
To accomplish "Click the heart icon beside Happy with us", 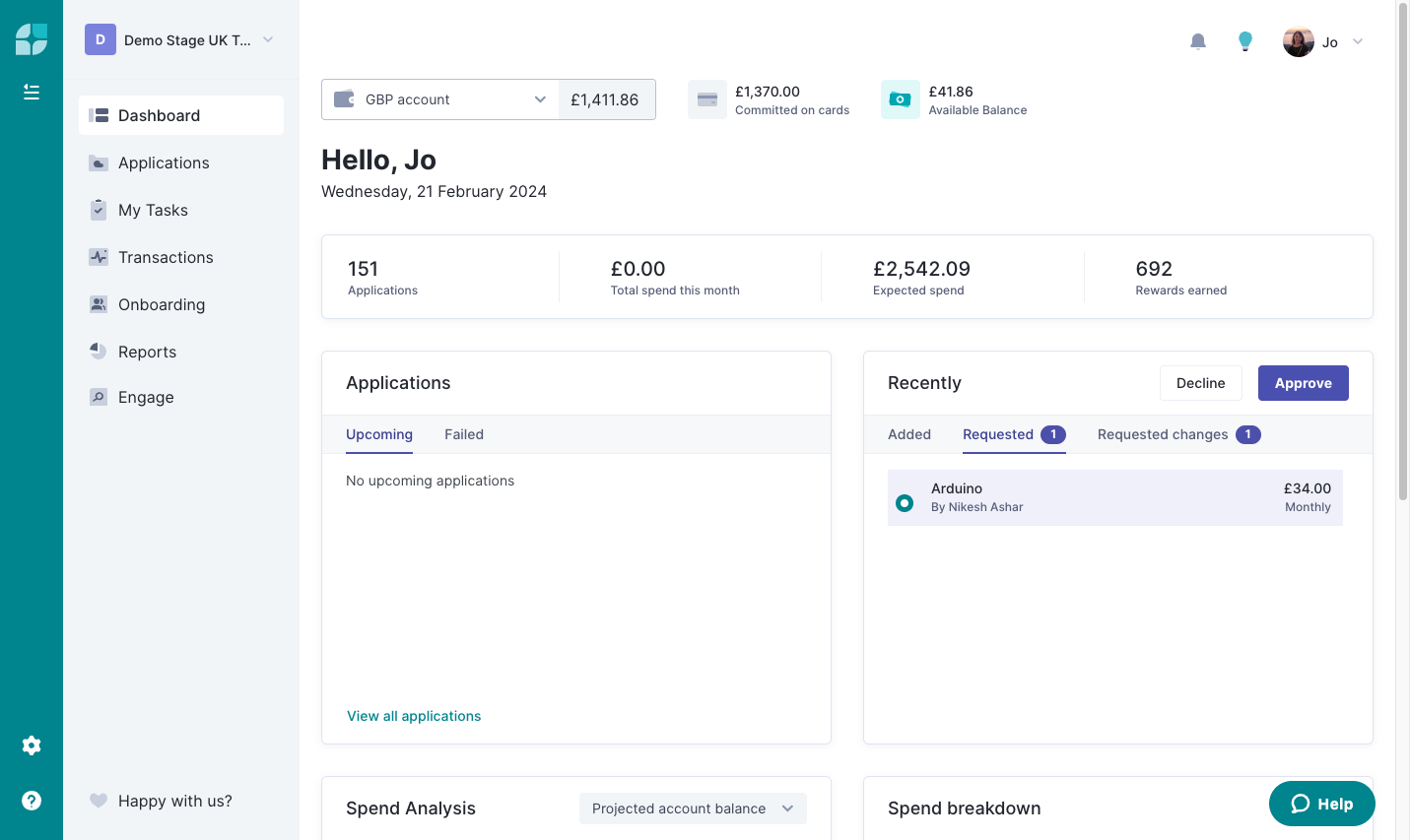I will pyautogui.click(x=99, y=801).
